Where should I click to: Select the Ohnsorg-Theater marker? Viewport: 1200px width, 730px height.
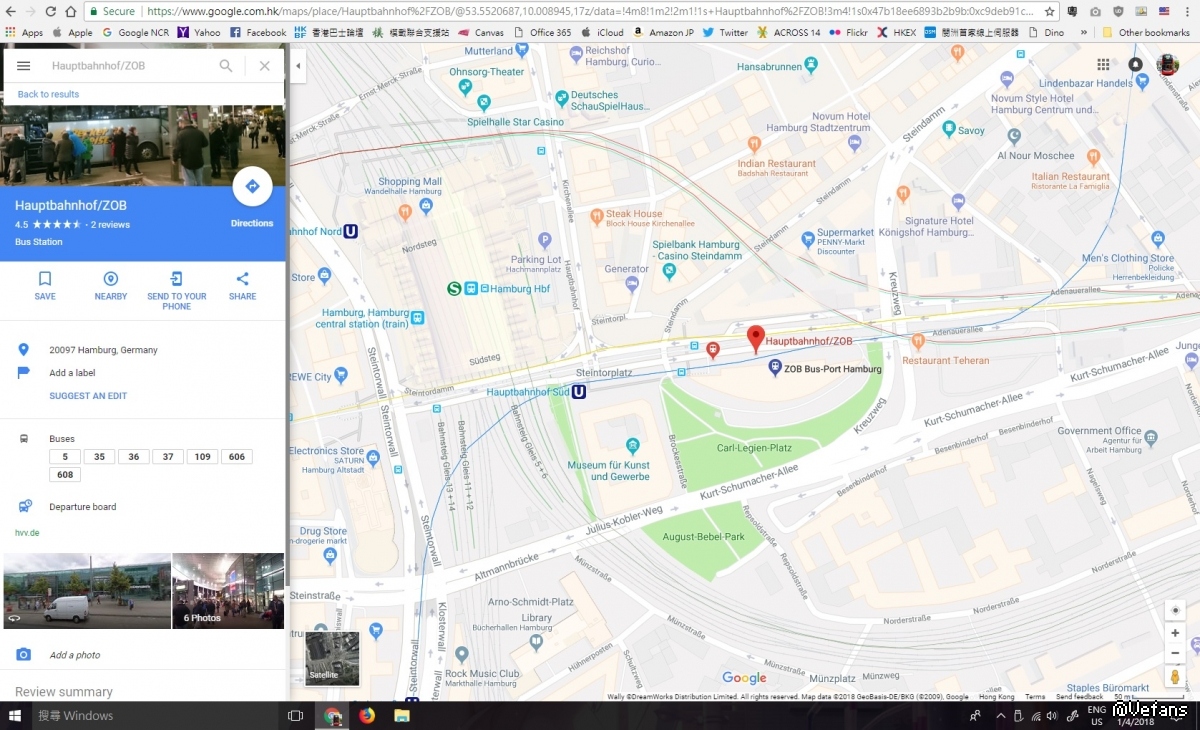(x=464, y=86)
